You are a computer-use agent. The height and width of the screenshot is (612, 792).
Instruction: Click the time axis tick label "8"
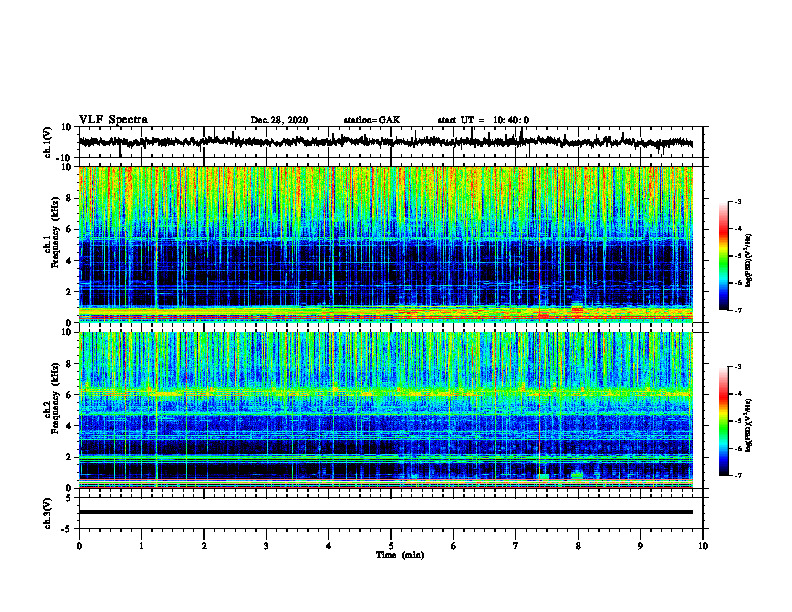point(578,546)
